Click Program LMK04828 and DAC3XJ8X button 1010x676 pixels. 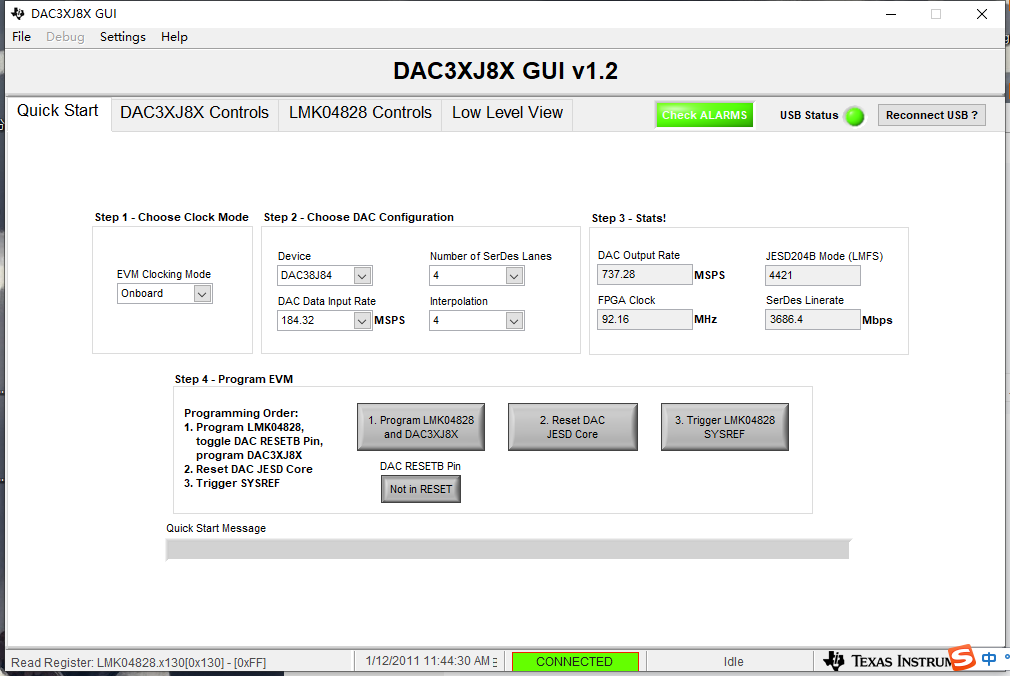coord(421,427)
